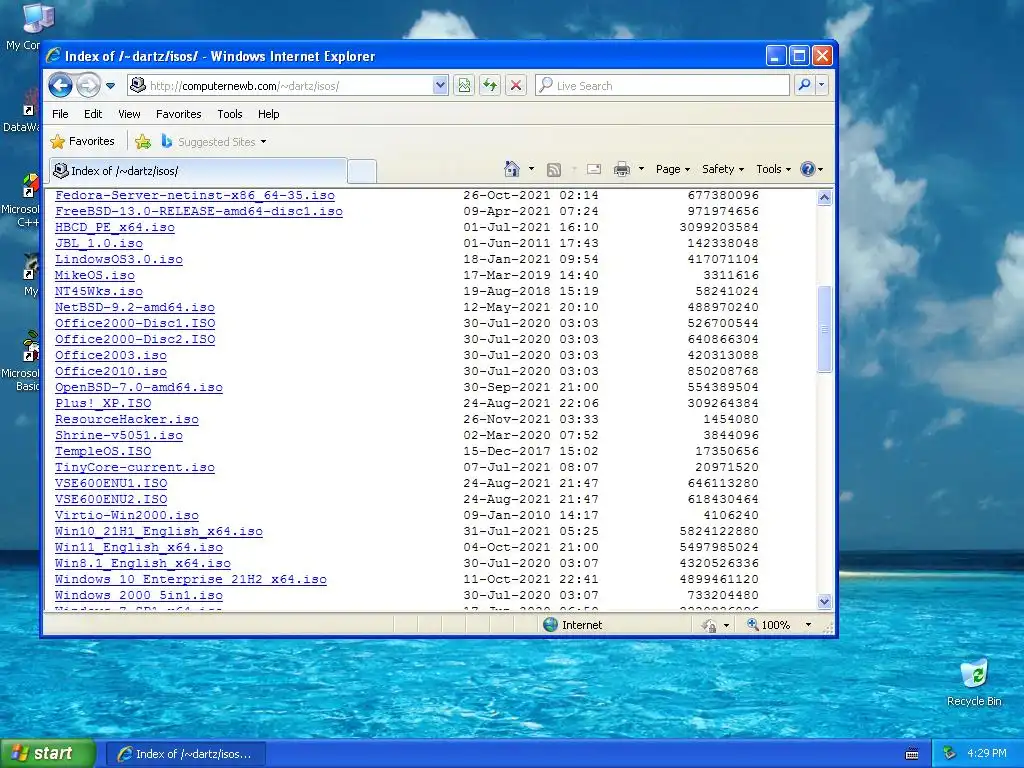Viewport: 1024px width, 768px height.
Task: Open the Favorites center star button
Action: click(x=82, y=141)
